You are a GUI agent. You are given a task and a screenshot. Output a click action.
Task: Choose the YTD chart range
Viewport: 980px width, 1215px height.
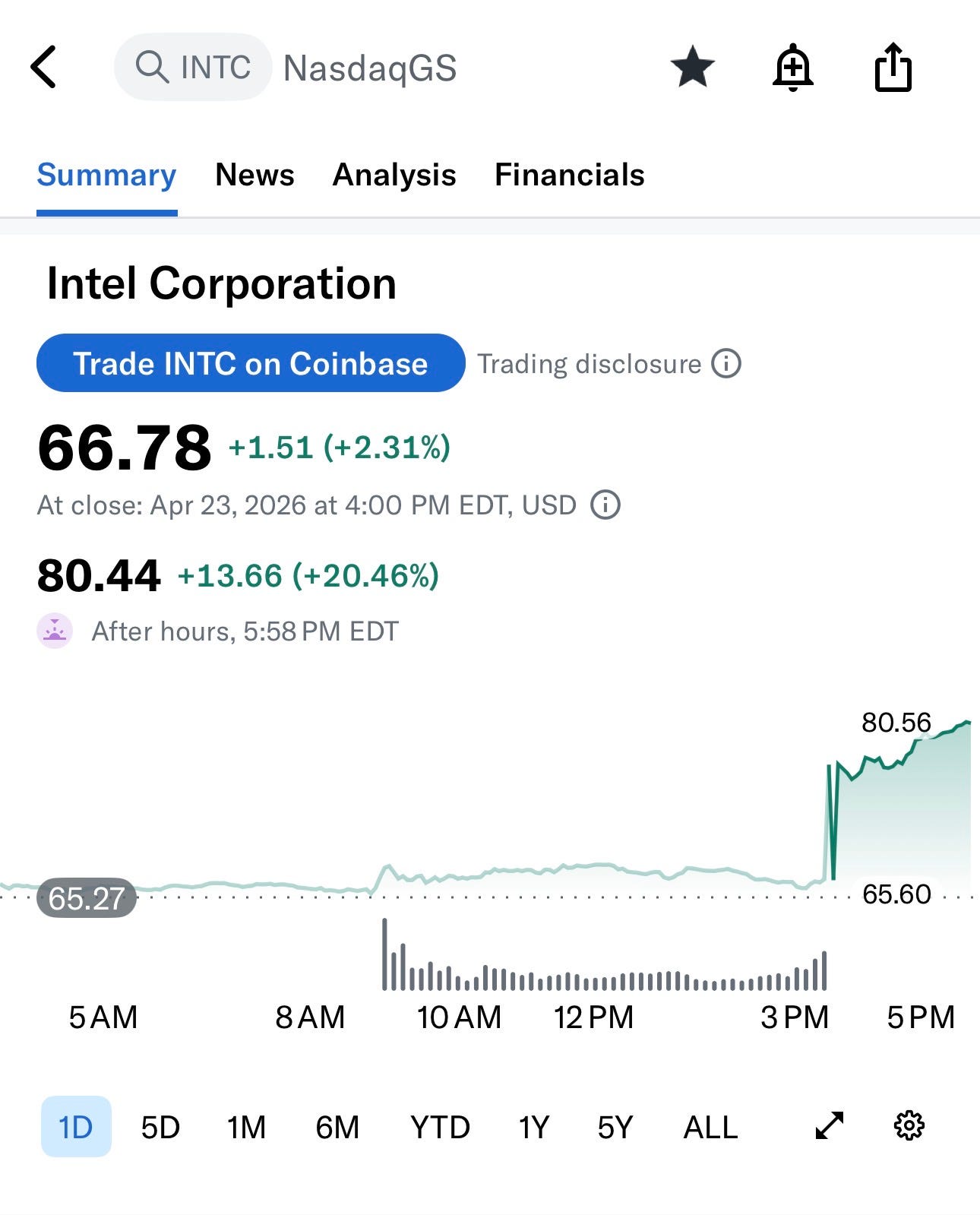point(440,1127)
